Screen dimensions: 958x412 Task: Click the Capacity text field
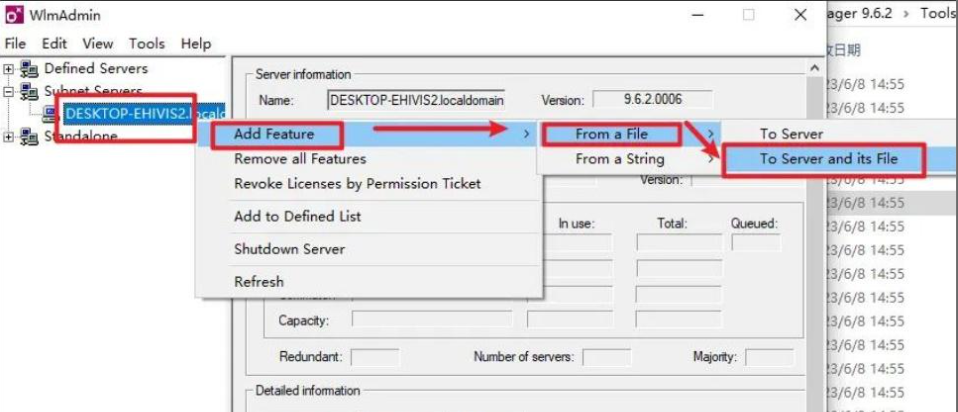[432, 320]
